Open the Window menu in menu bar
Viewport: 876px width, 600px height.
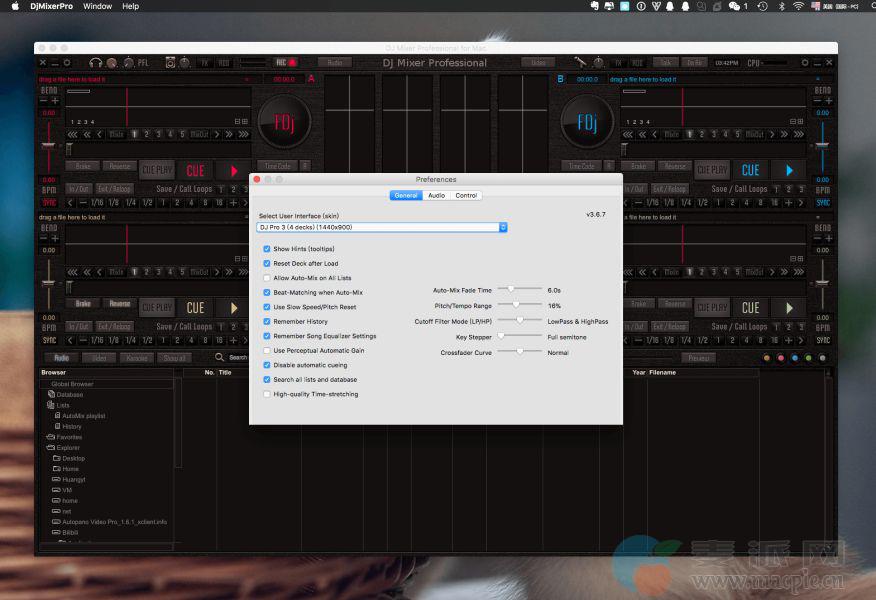tap(97, 6)
